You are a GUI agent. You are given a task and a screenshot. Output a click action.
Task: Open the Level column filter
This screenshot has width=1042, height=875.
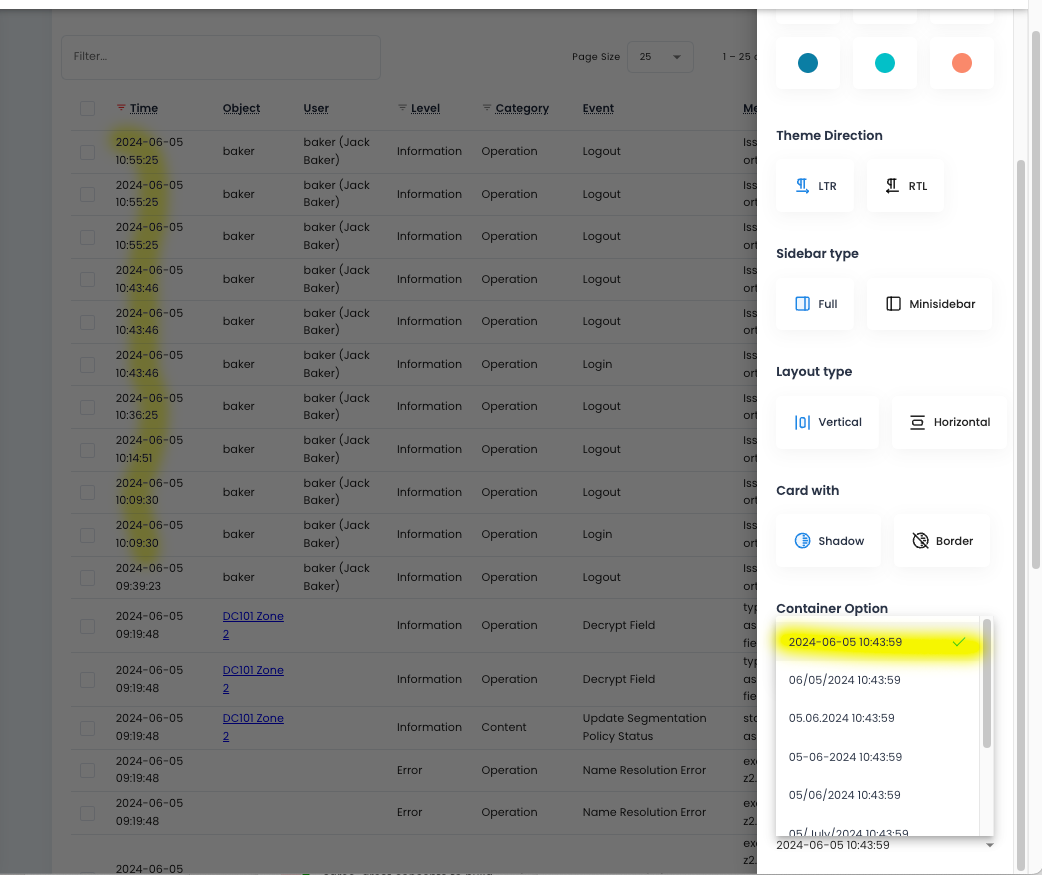[x=403, y=108]
